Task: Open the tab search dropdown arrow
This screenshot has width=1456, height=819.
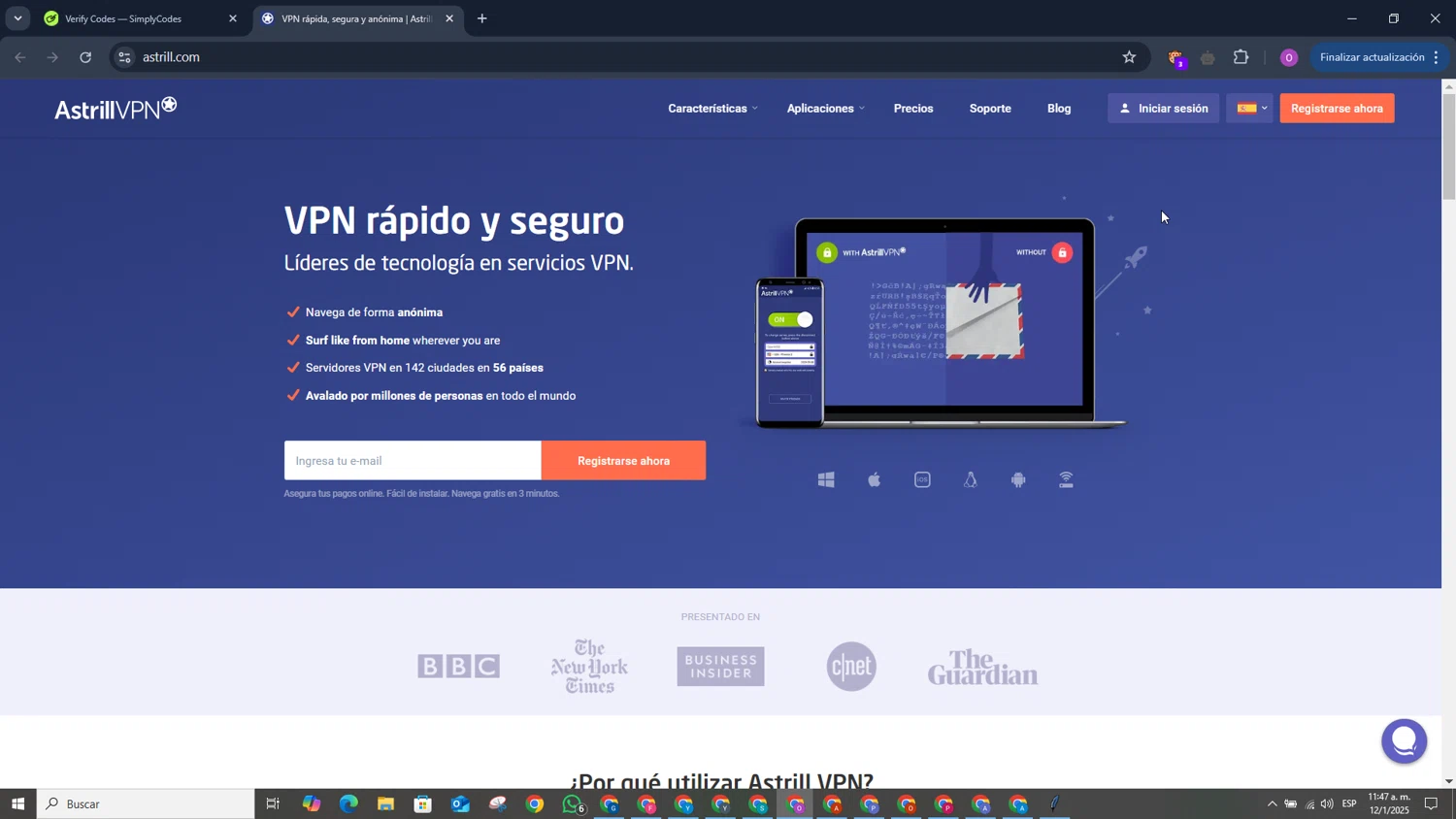Action: coord(17,18)
